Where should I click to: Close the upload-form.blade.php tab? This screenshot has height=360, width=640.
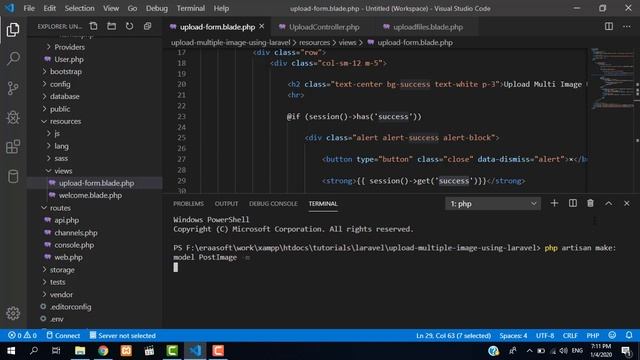click(262, 27)
